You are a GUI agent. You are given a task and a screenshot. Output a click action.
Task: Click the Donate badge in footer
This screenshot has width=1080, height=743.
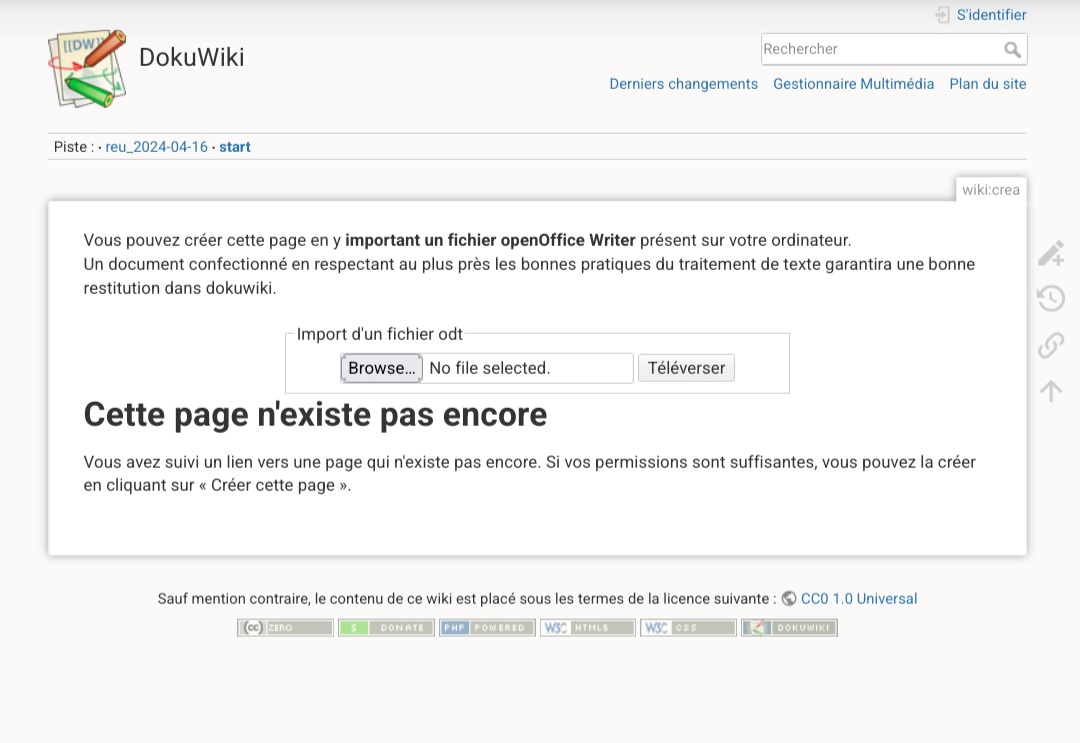click(x=386, y=628)
